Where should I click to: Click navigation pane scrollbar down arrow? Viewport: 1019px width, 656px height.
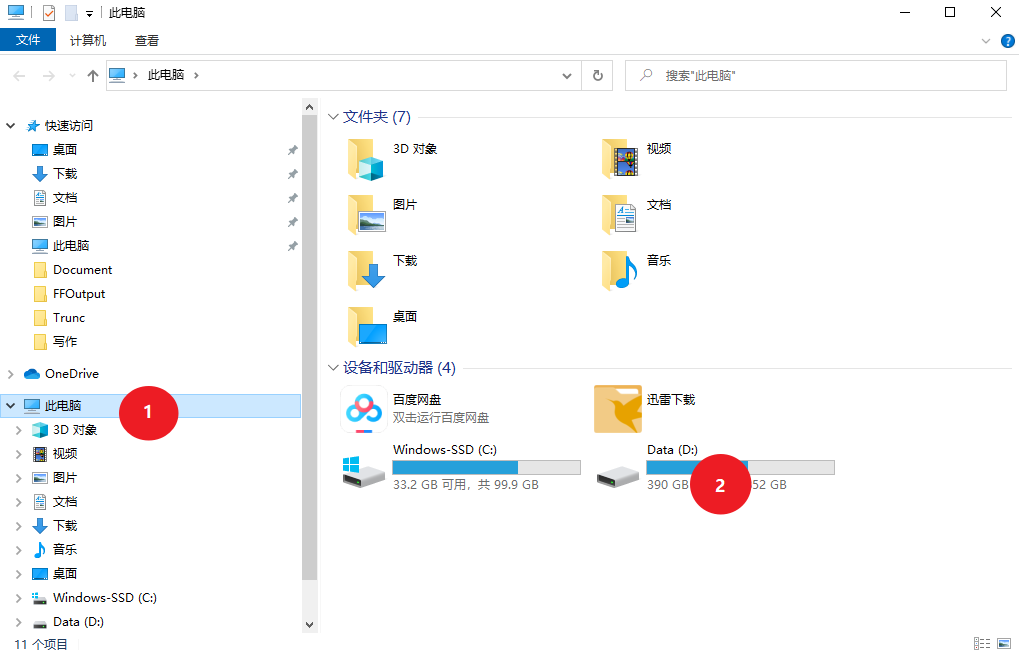(x=309, y=625)
